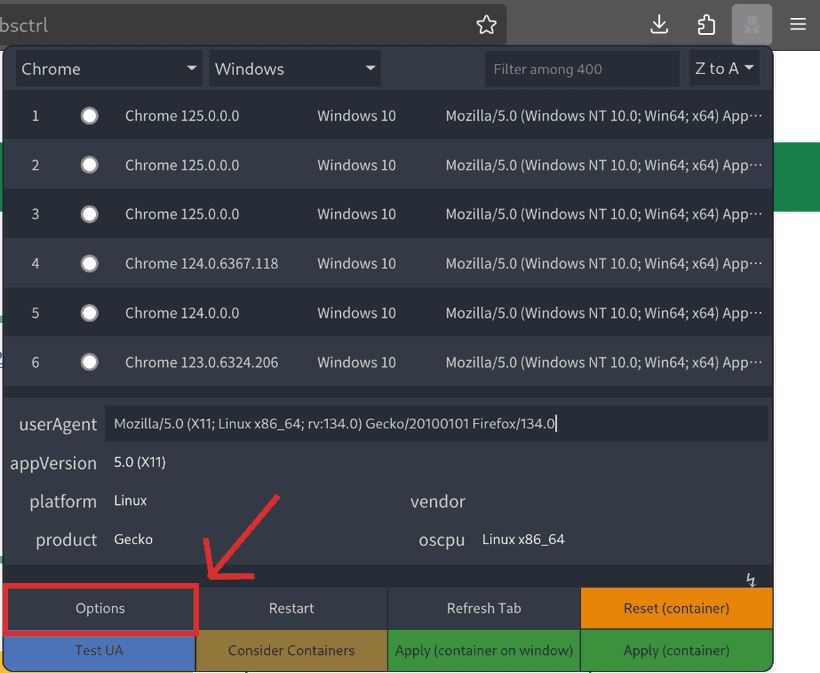Screen dimensions: 820x673
Task: Click the extensions puzzle piece icon
Action: tap(706, 24)
